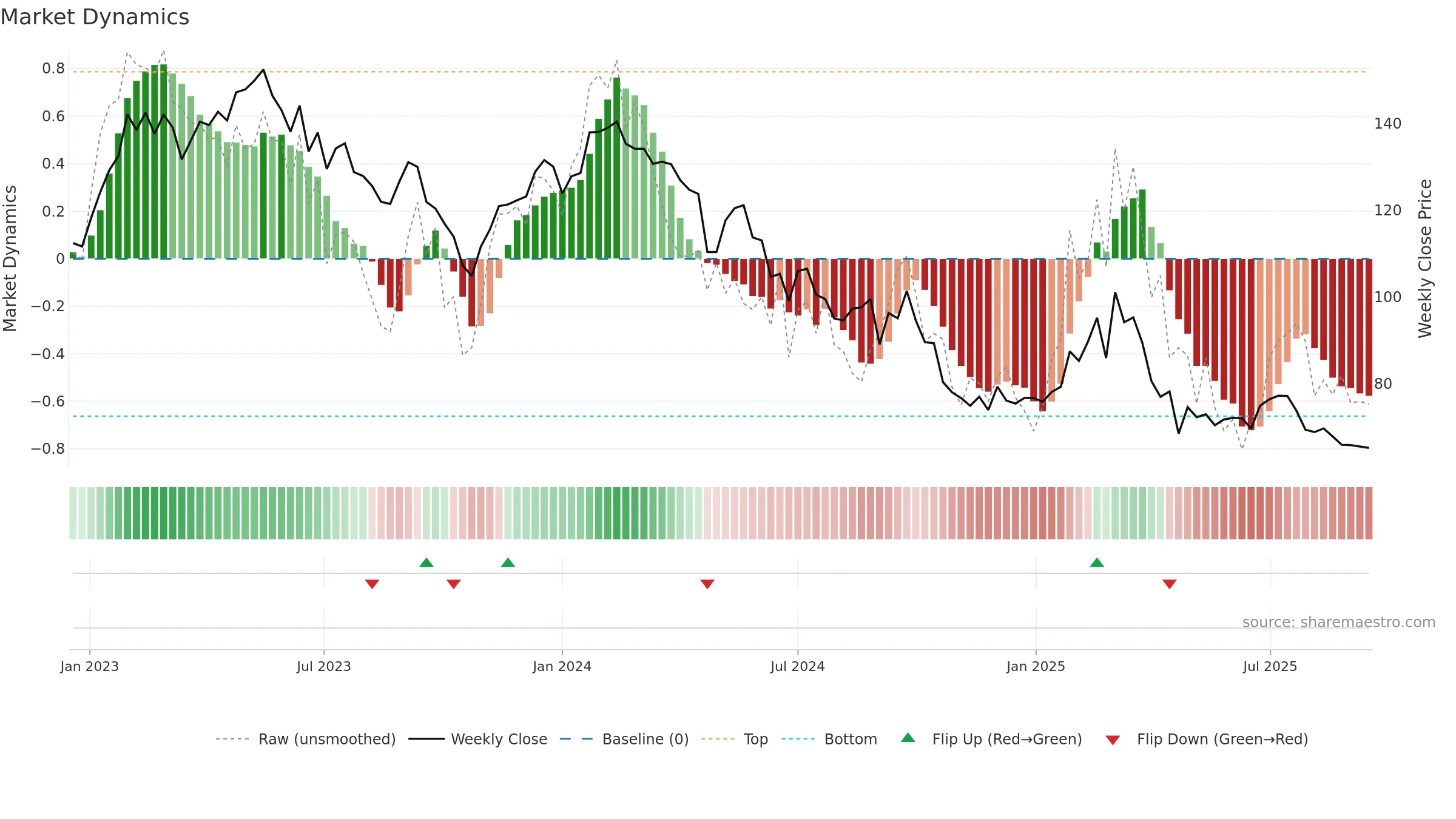Click the Jan 2024 x-axis label

[x=562, y=666]
